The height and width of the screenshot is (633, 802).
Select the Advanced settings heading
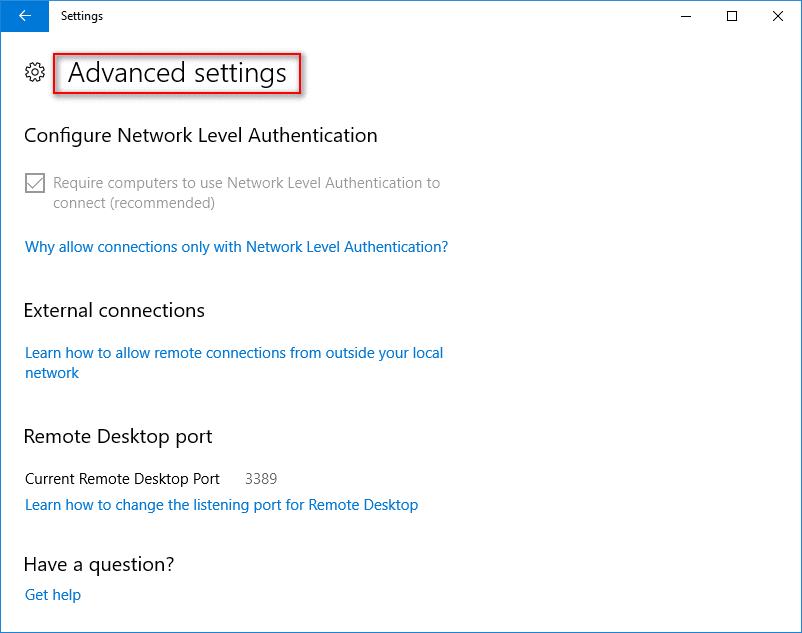(x=177, y=73)
